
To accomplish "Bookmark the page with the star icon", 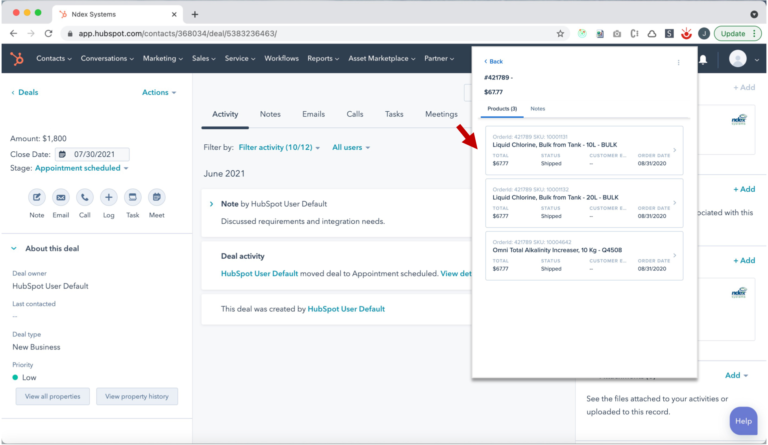I will point(560,34).
